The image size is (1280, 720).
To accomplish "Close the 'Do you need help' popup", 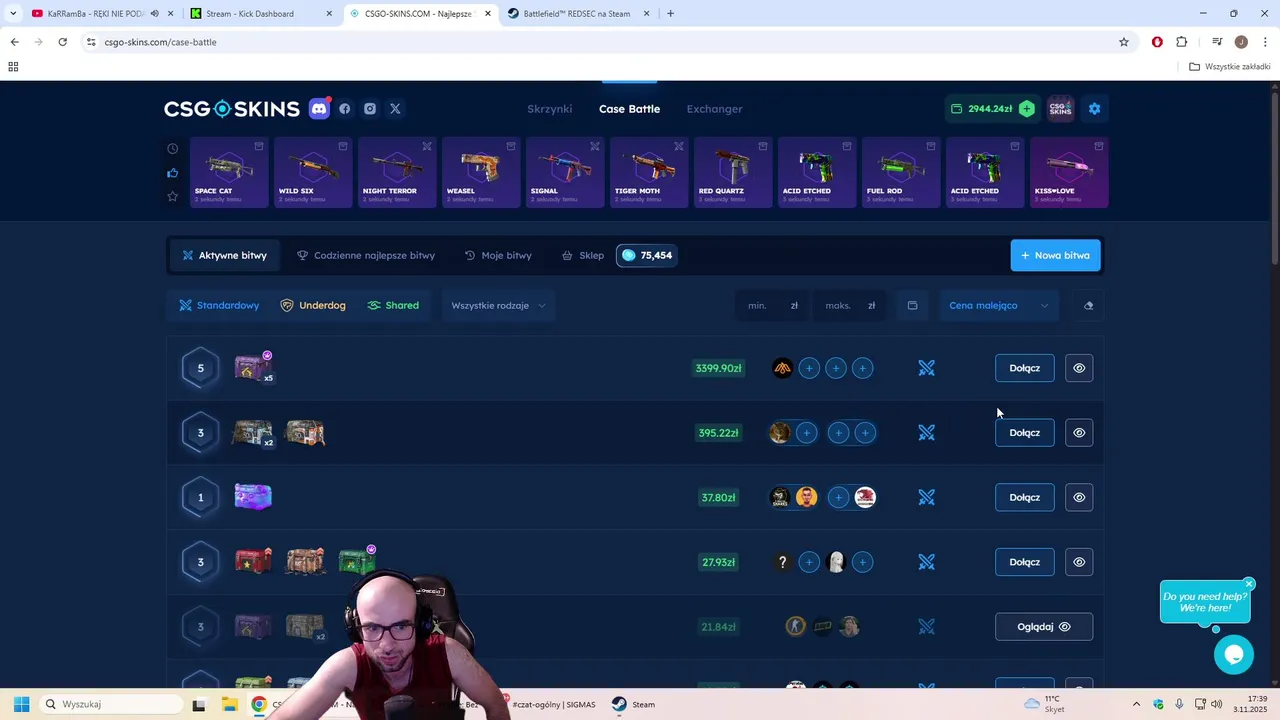I will (x=1249, y=584).
